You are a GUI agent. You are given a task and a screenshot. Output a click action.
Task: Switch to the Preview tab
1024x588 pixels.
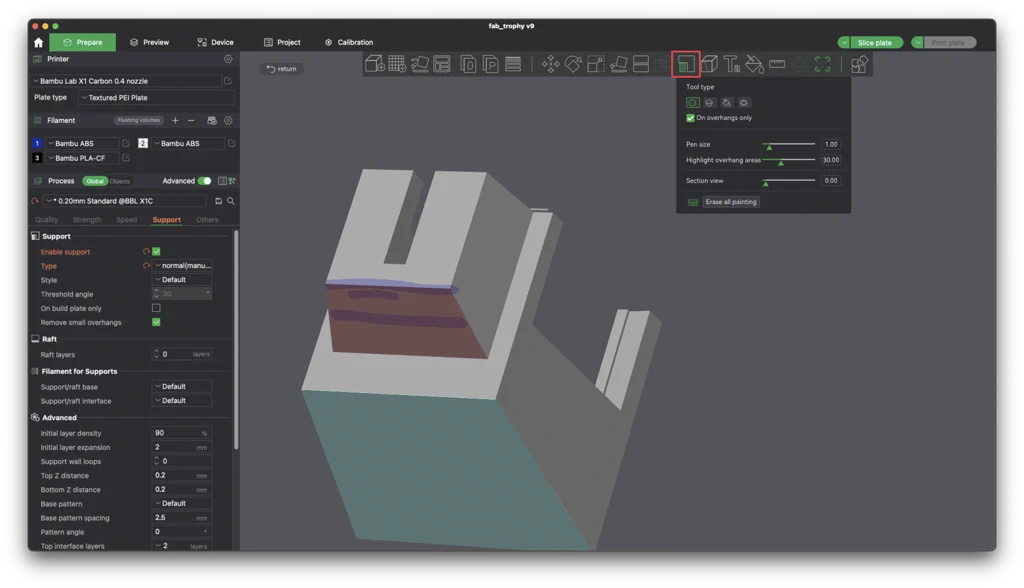tap(150, 42)
